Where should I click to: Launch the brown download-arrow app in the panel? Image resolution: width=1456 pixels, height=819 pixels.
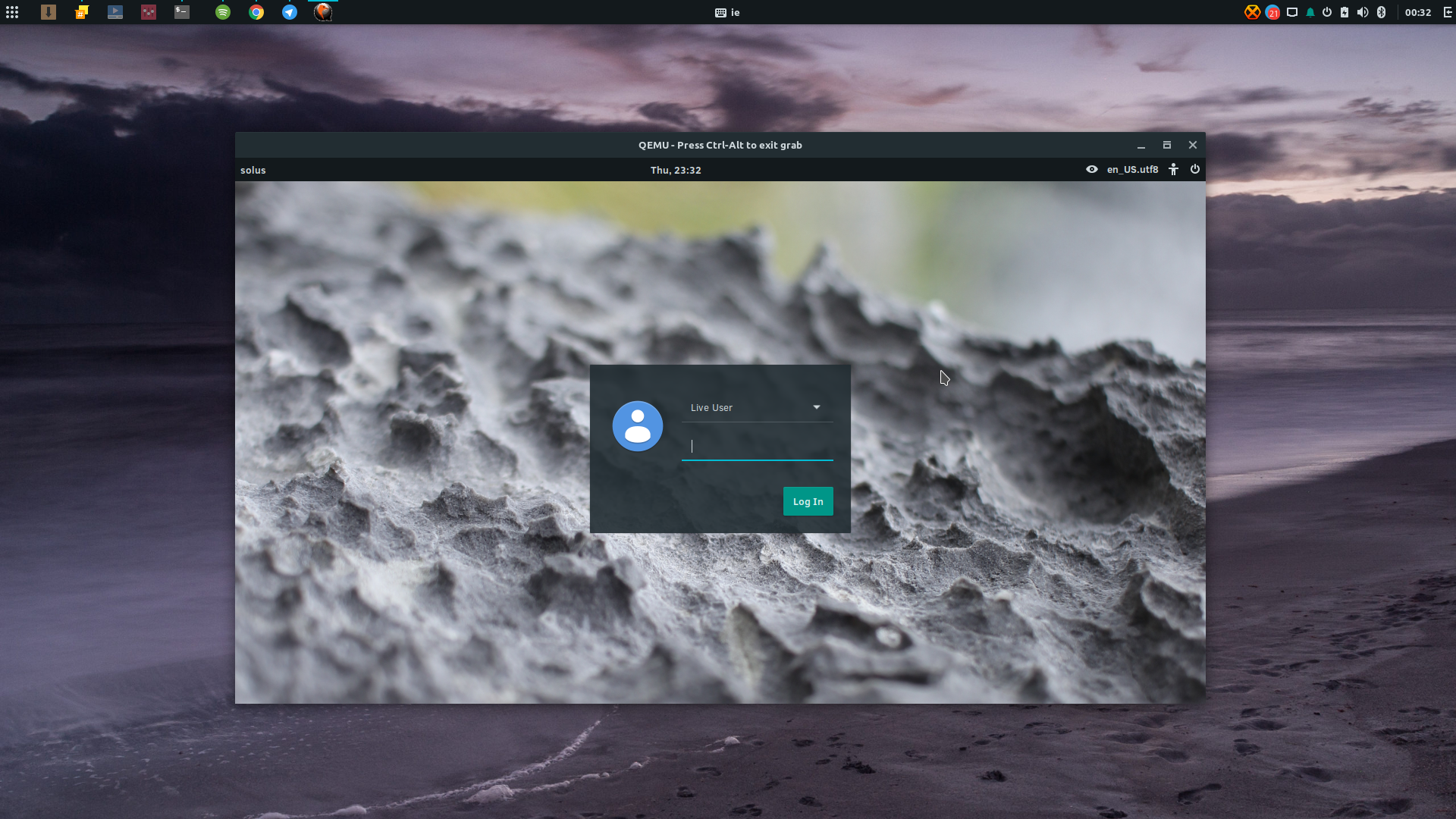click(x=49, y=12)
